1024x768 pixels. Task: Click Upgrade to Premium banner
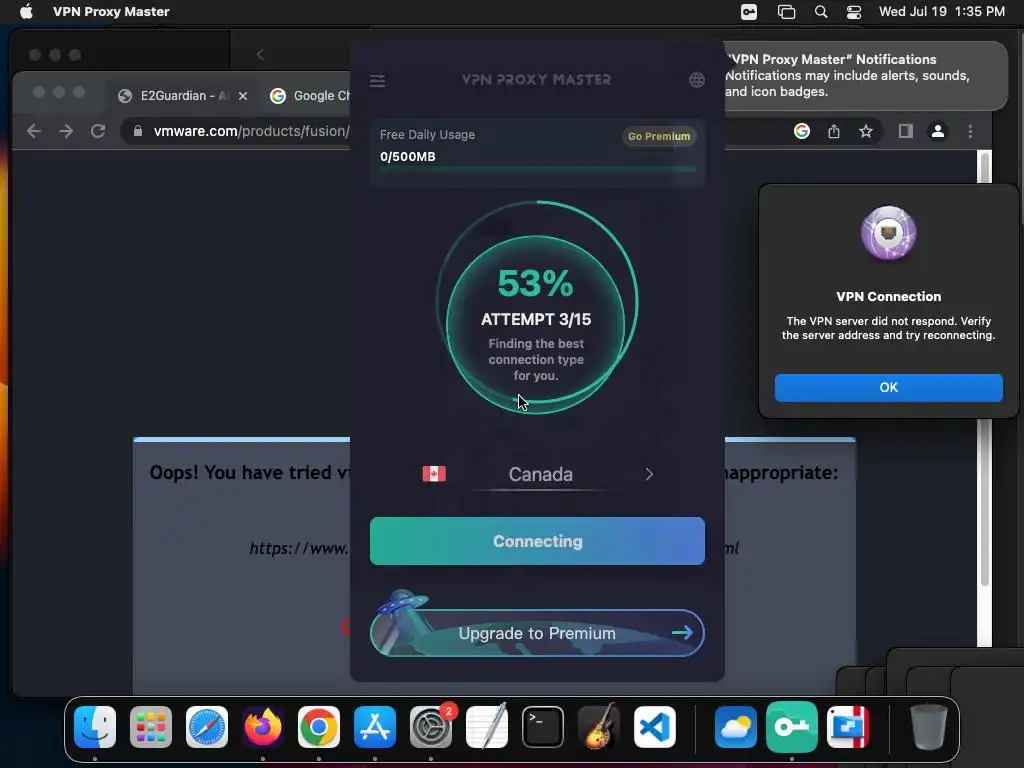click(x=537, y=633)
